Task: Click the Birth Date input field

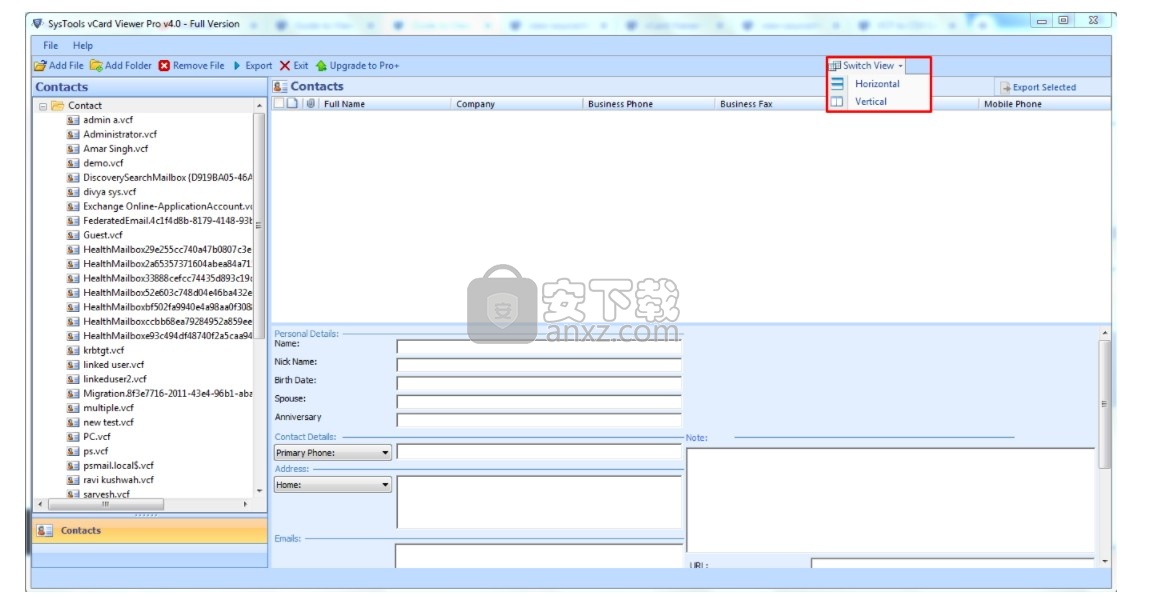Action: point(539,383)
